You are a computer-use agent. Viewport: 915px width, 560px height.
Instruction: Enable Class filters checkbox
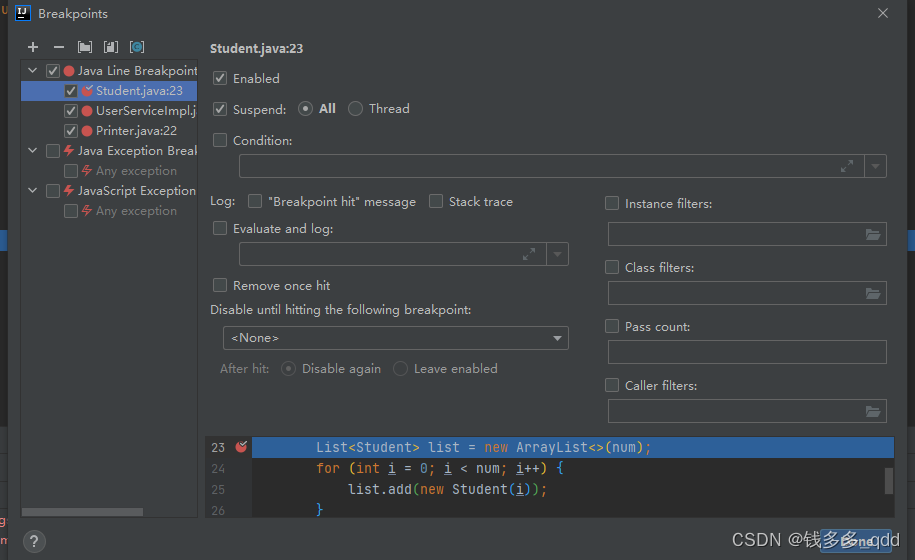pyautogui.click(x=612, y=267)
